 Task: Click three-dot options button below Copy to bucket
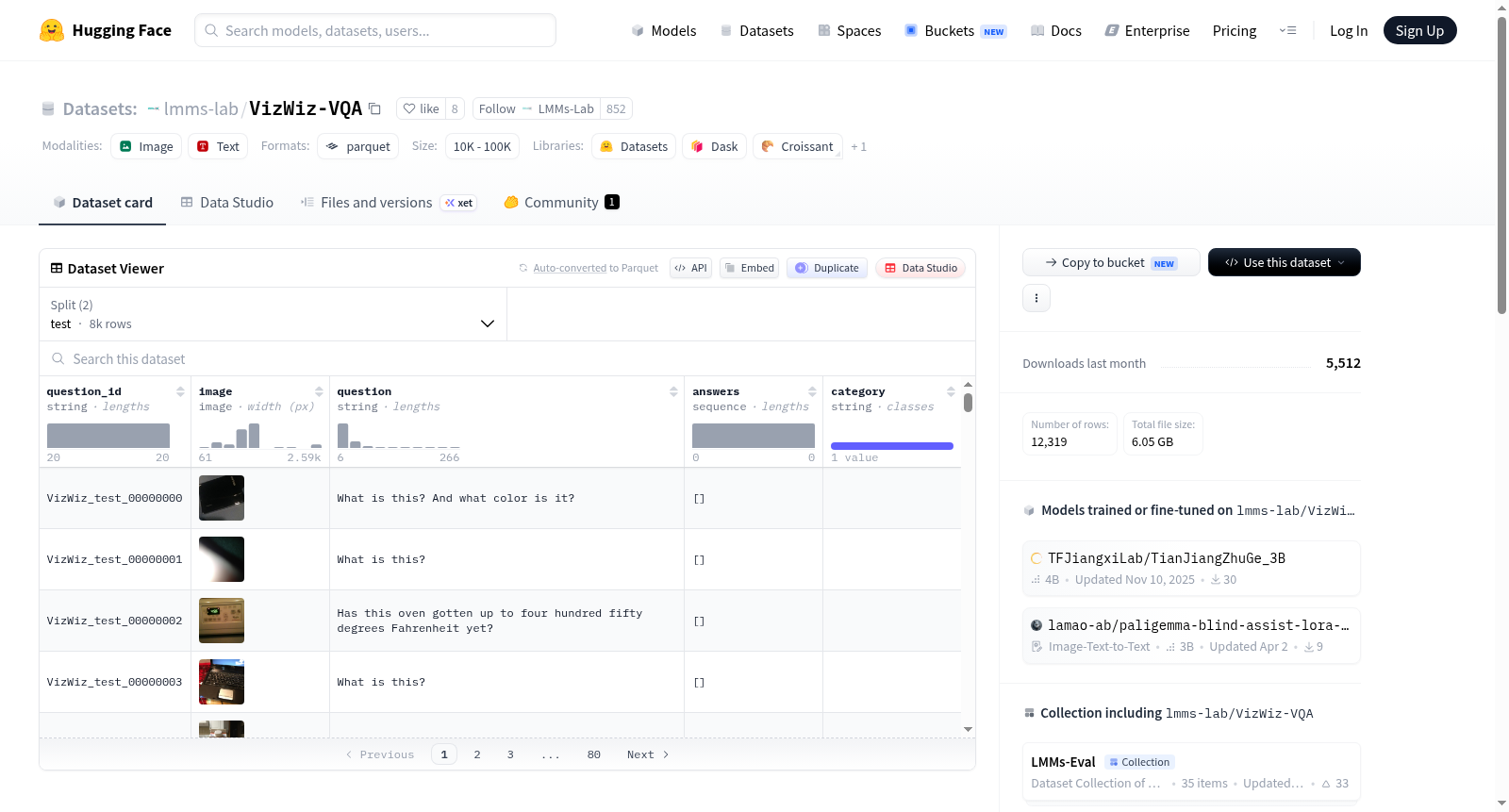[x=1036, y=298]
